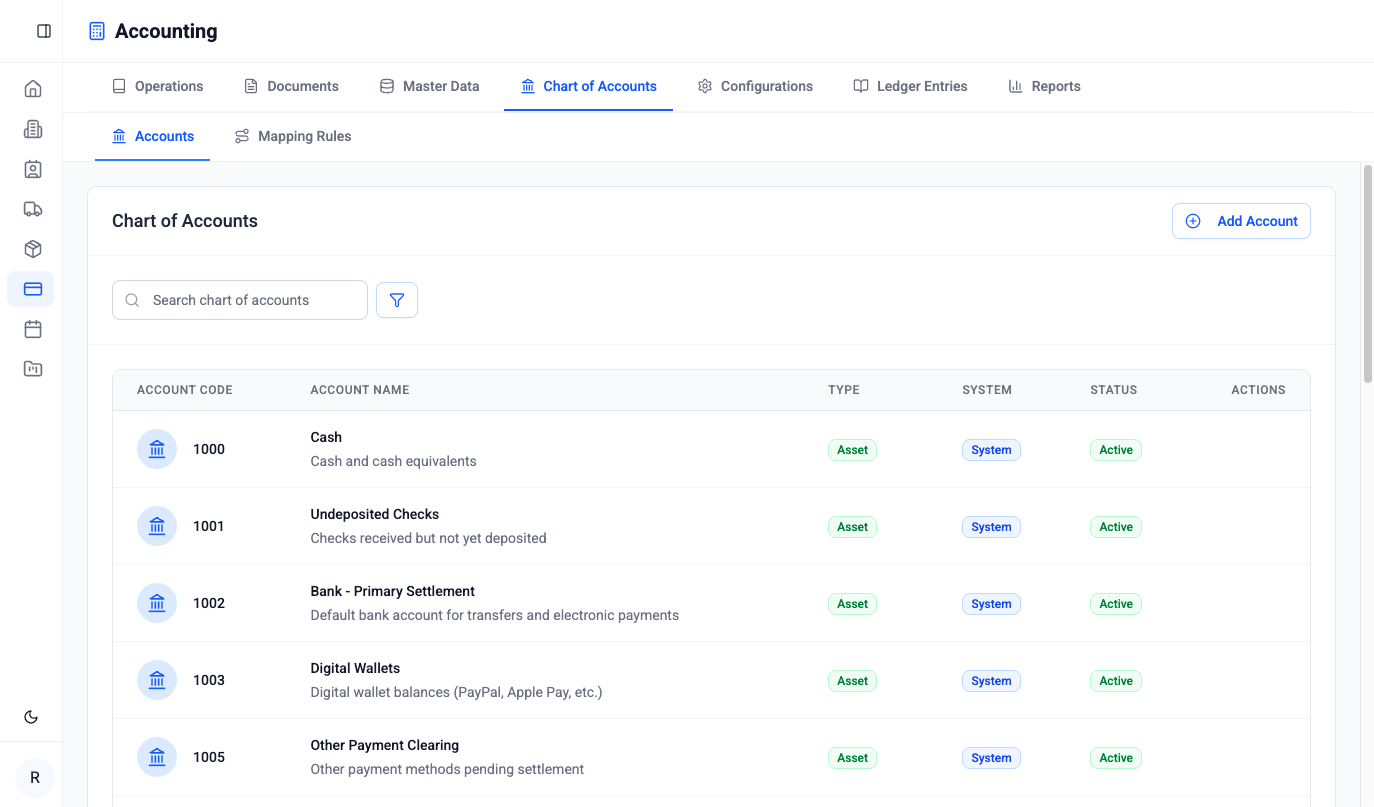Toggle dark mode moon icon

tap(31, 717)
